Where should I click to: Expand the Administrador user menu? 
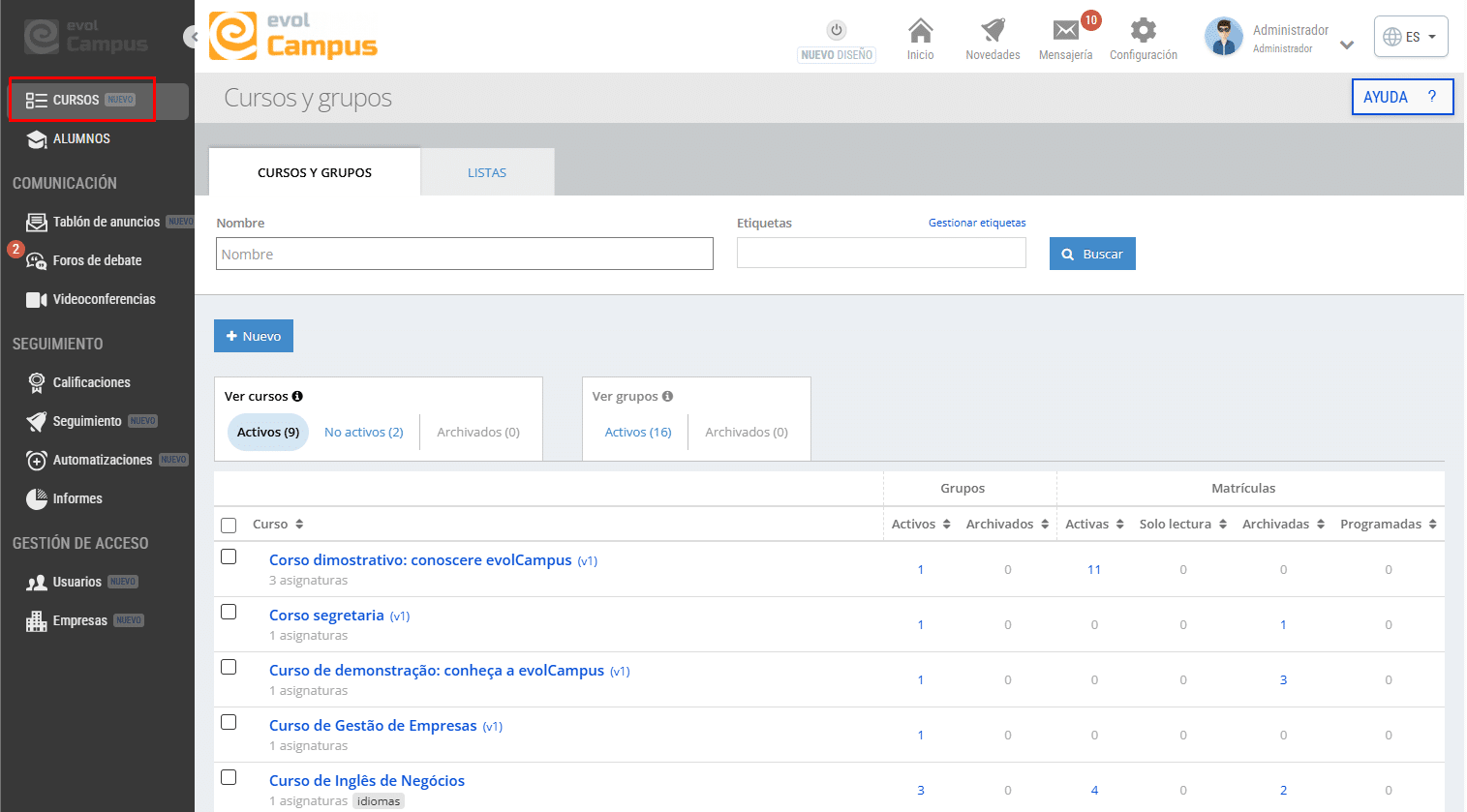tap(1346, 45)
